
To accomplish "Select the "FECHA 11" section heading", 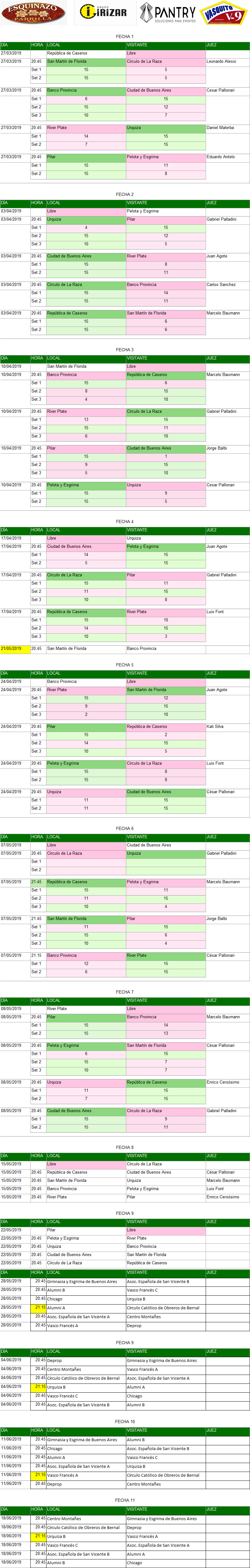I will click(125, 1500).
